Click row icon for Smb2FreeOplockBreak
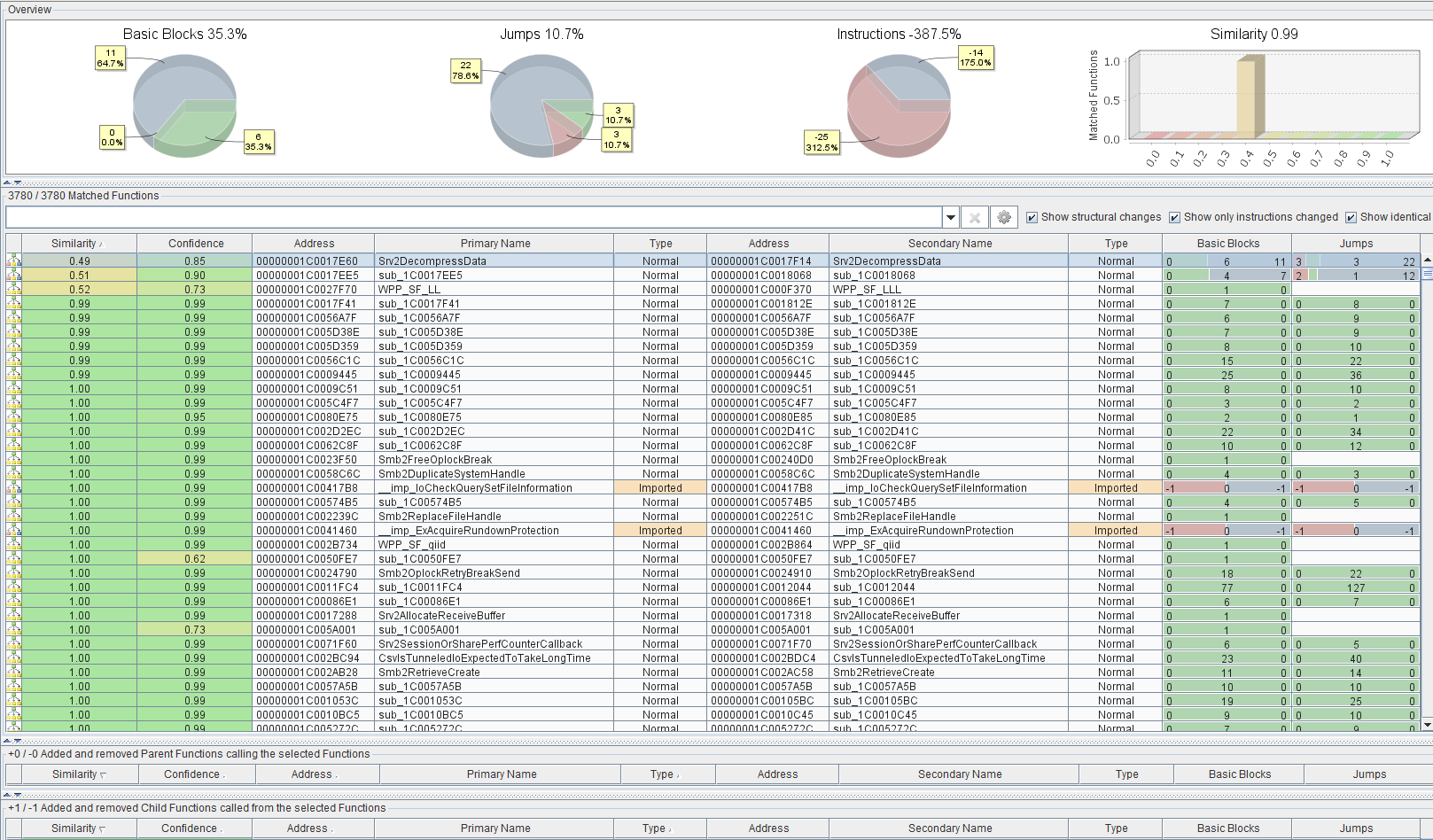This screenshot has width=1433, height=840. tap(14, 459)
